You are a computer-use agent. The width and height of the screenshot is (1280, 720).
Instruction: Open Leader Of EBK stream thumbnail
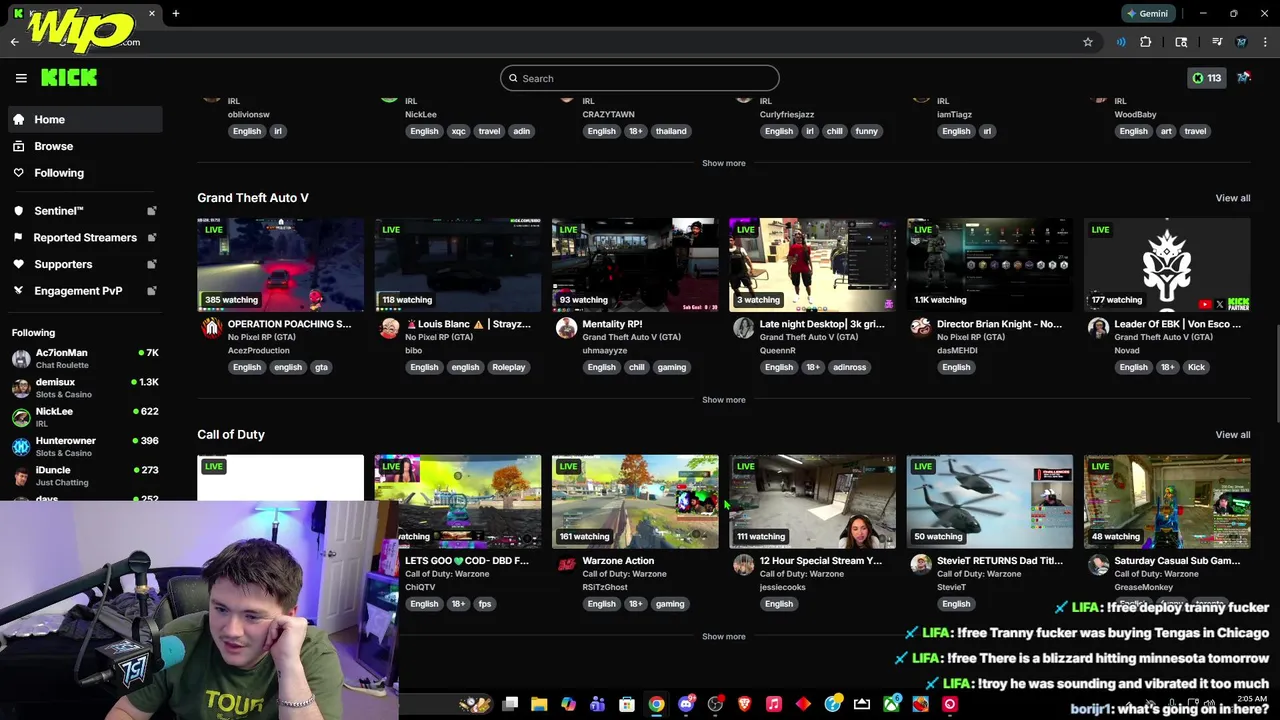click(x=1167, y=265)
